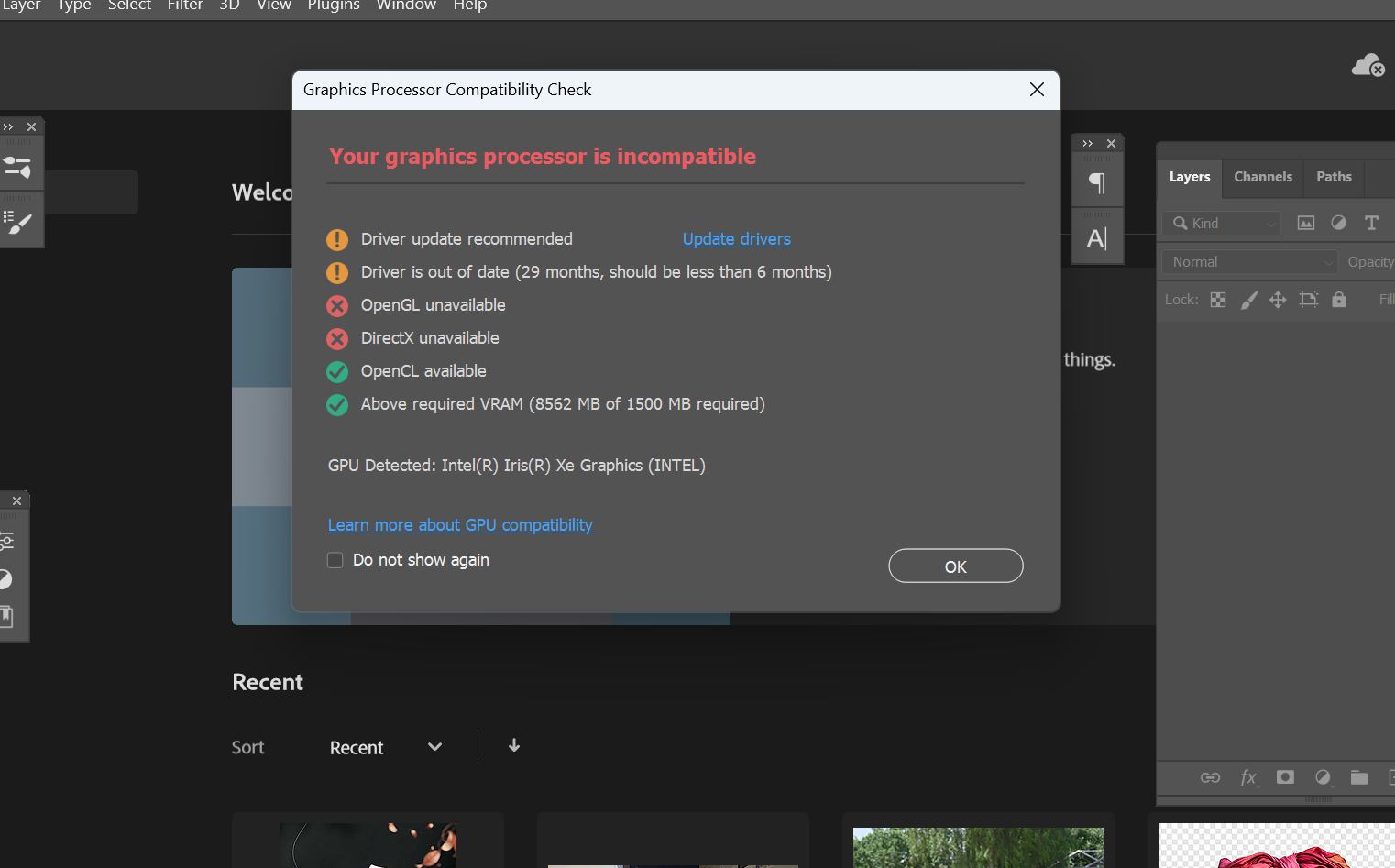Click the Above required VRAM check icon
This screenshot has height=868, width=1395.
click(x=337, y=404)
